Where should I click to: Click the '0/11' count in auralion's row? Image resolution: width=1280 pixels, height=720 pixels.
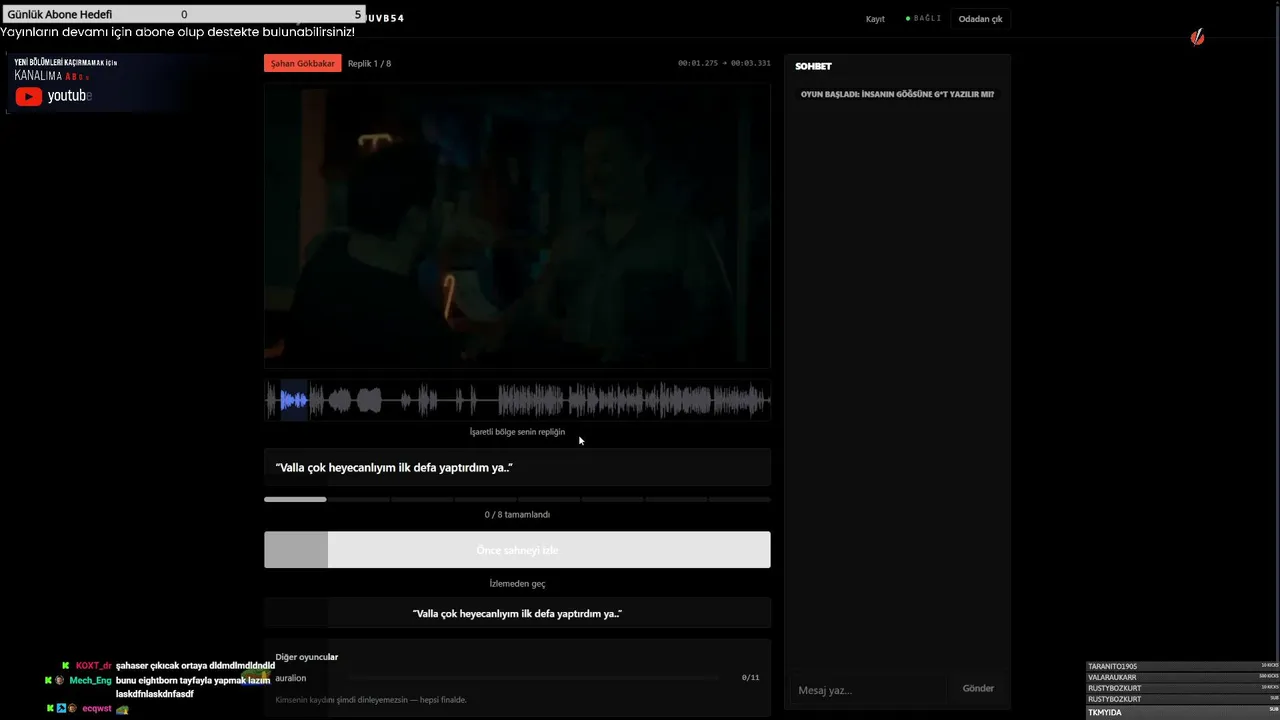point(750,678)
